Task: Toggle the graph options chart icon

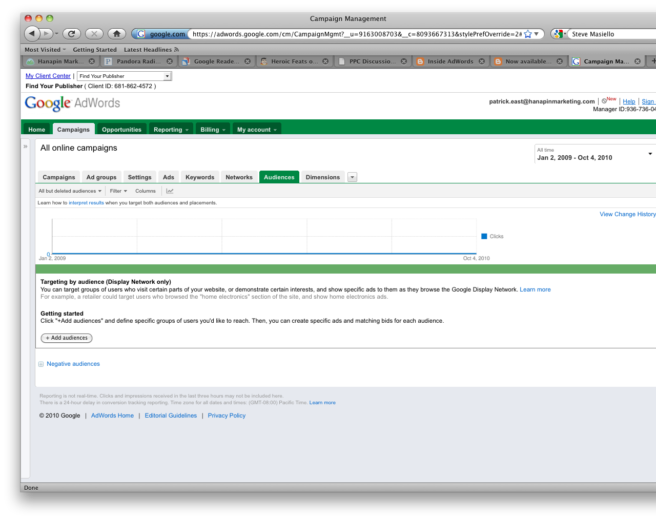Action: coord(169,191)
